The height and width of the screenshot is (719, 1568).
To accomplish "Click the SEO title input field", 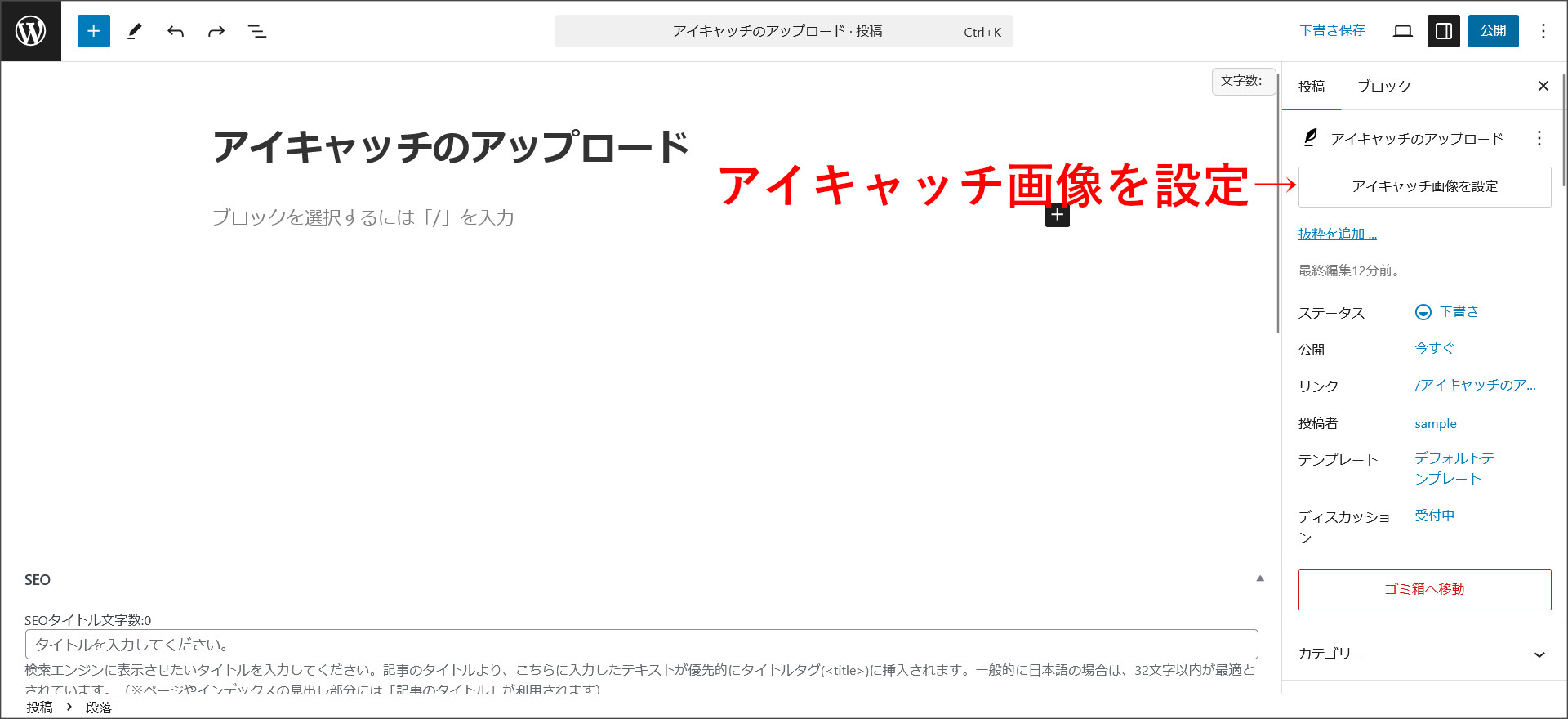I will 641,645.
